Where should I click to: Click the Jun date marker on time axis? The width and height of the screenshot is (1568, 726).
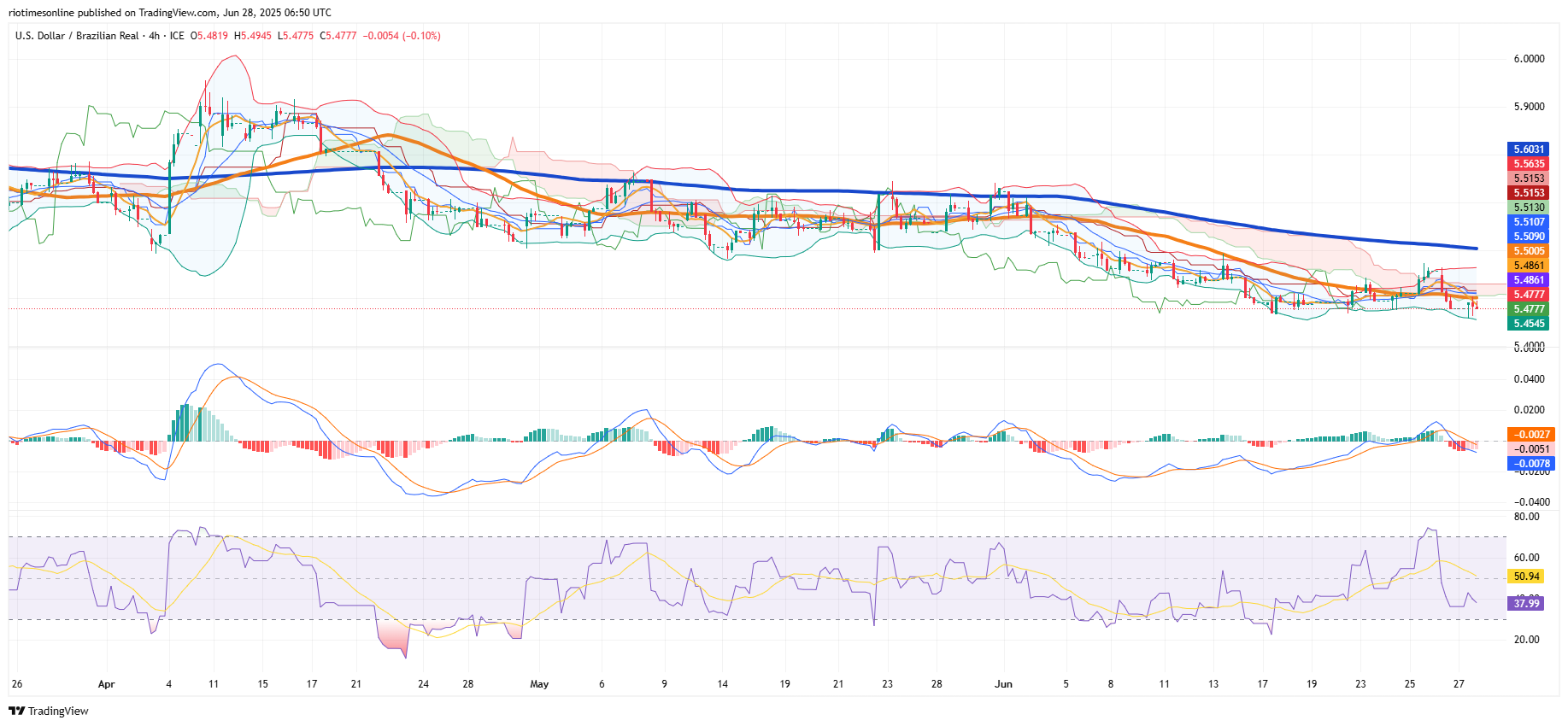(x=1003, y=684)
